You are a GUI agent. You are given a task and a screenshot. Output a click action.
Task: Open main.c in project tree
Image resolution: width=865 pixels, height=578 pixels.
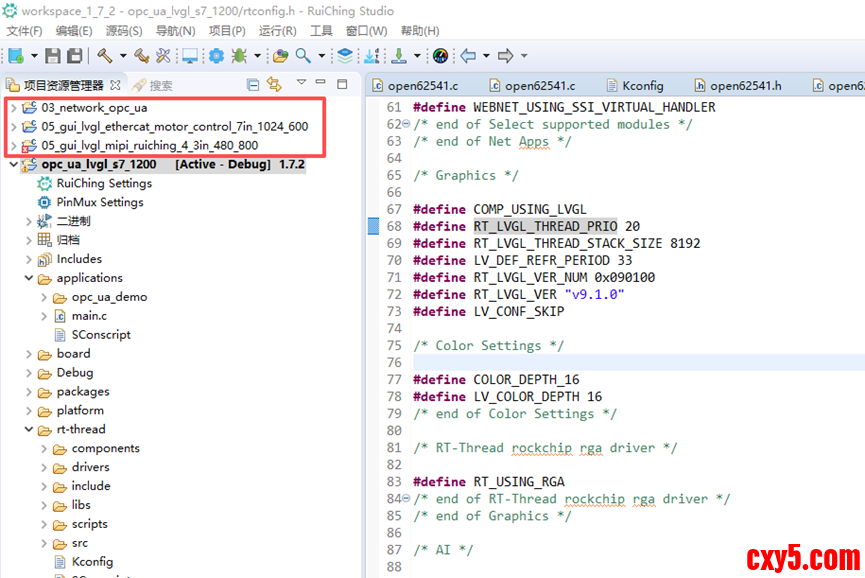[x=89, y=316]
